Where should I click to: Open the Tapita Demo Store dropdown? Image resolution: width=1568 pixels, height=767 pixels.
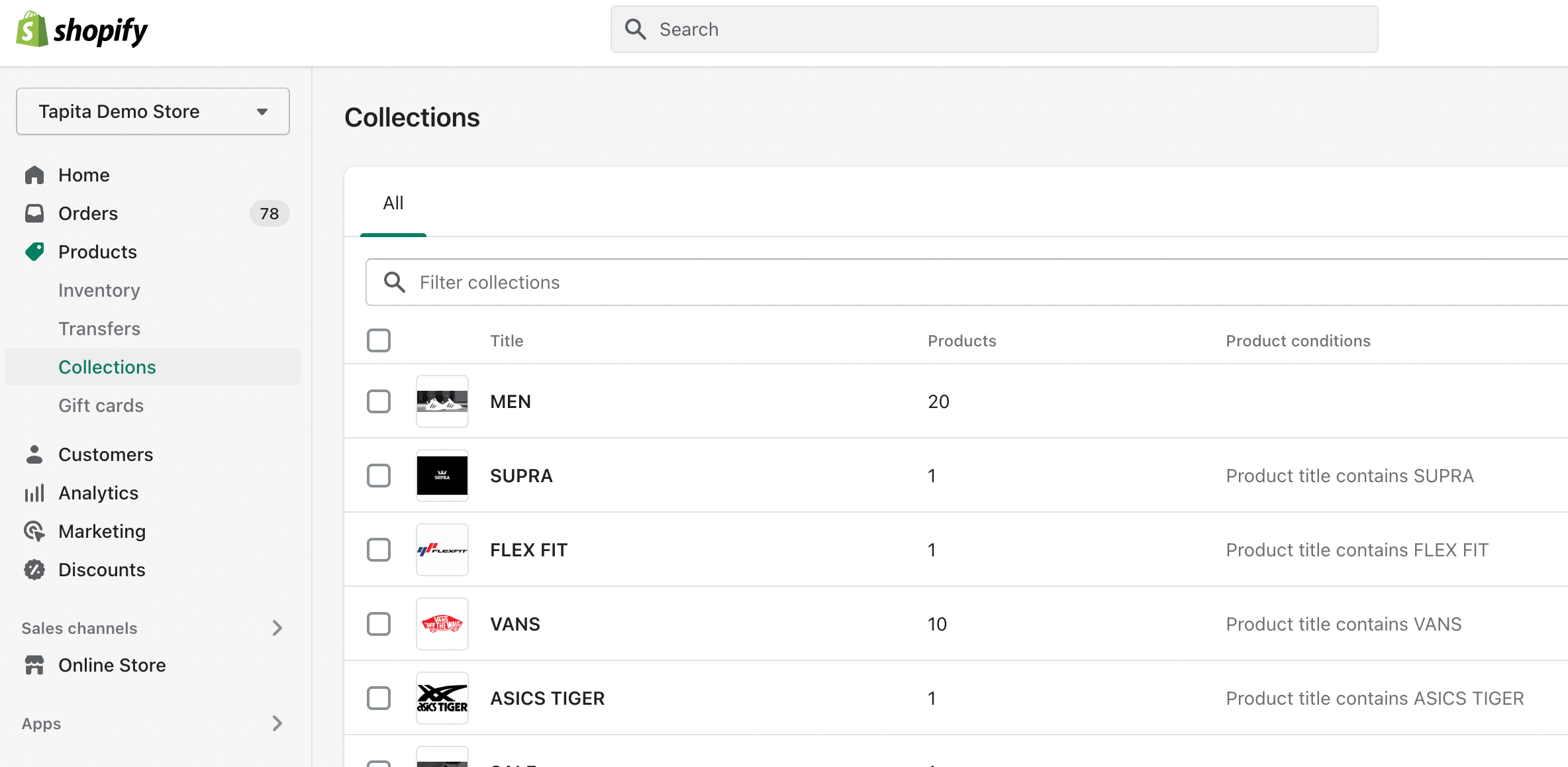pos(153,111)
